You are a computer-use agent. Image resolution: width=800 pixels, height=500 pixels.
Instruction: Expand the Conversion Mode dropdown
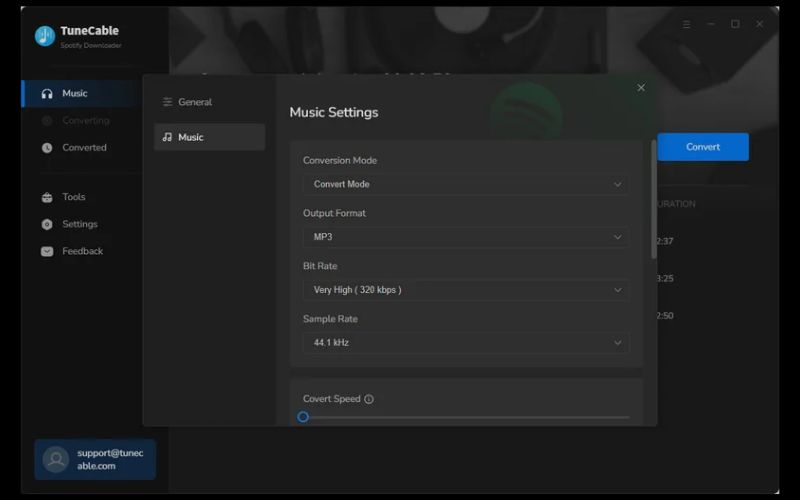465,184
